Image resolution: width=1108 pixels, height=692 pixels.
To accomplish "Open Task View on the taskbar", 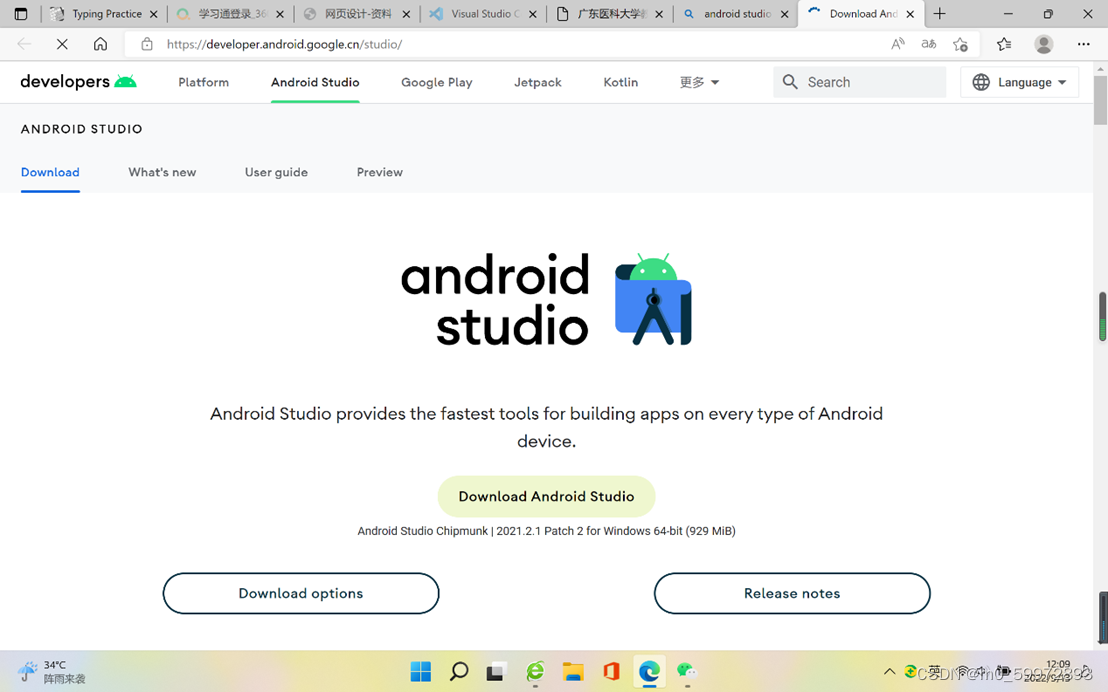I will 496,671.
